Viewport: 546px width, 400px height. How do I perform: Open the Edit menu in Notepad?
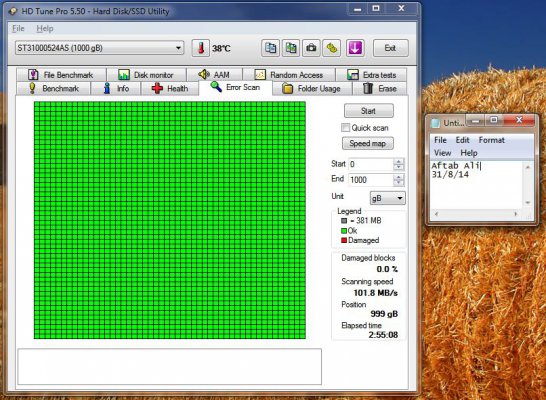pos(462,140)
